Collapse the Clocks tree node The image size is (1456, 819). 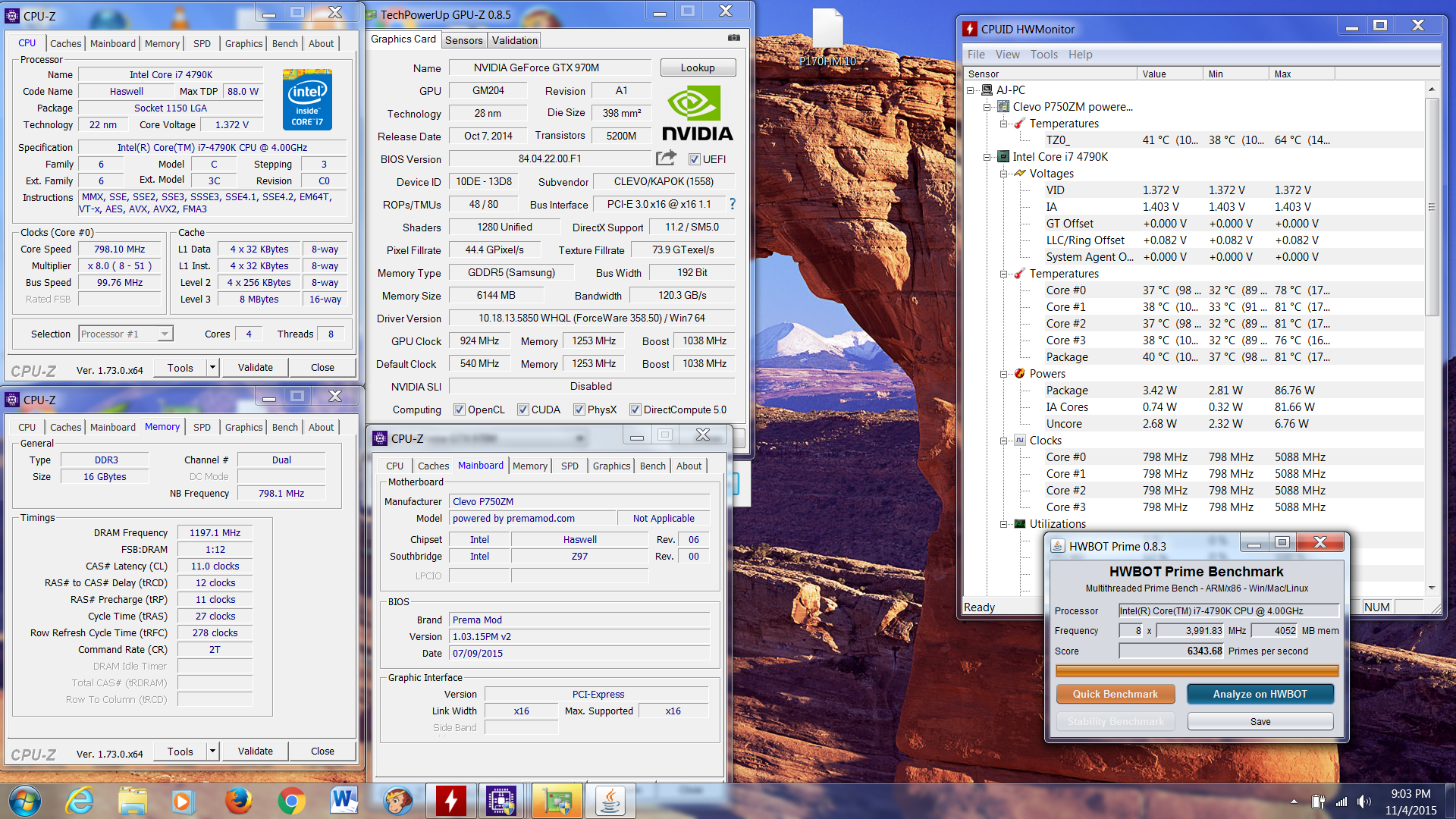coord(1003,441)
